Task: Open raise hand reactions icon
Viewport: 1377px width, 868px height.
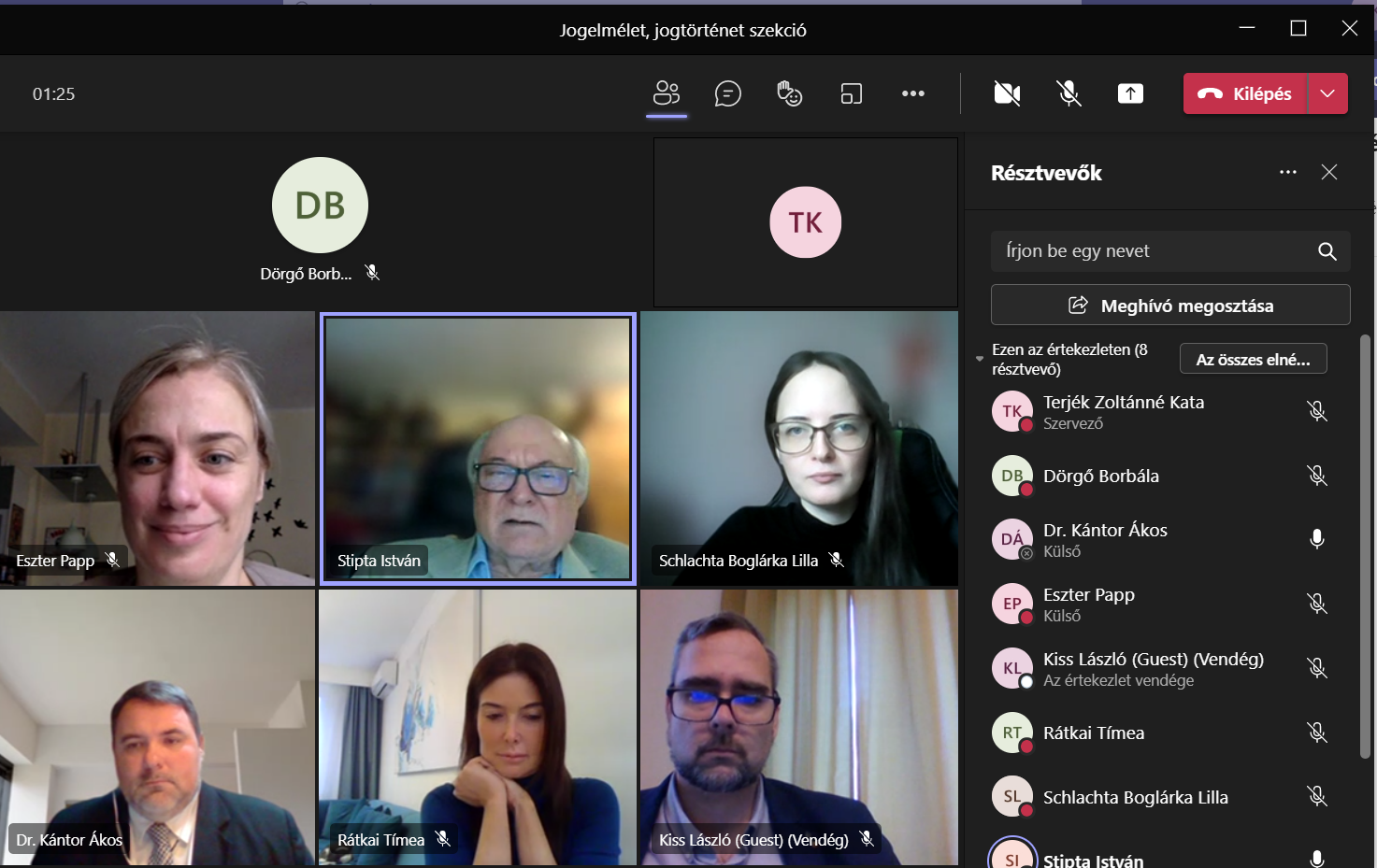Action: click(790, 93)
